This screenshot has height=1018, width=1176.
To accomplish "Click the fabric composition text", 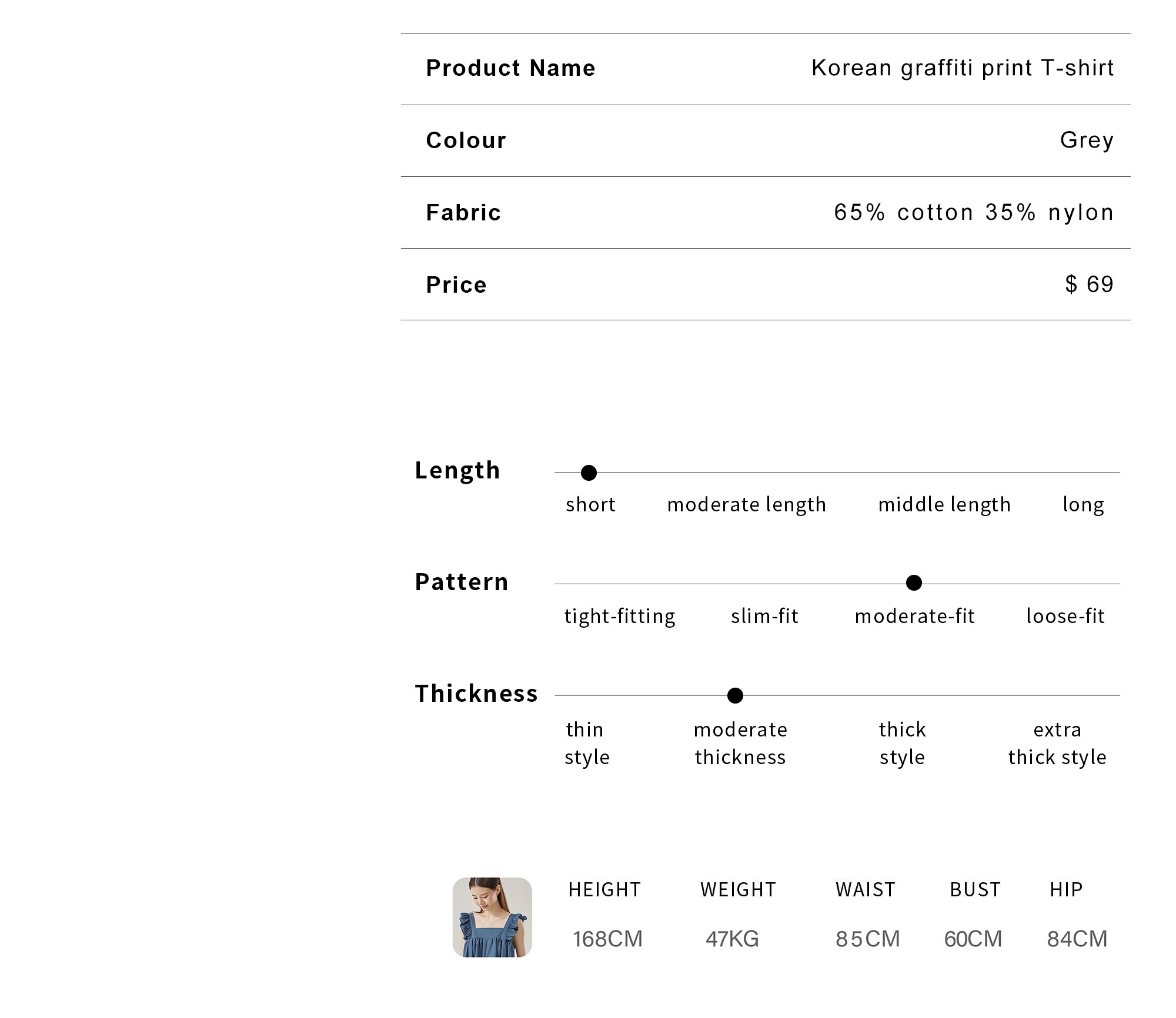I will point(974,212).
